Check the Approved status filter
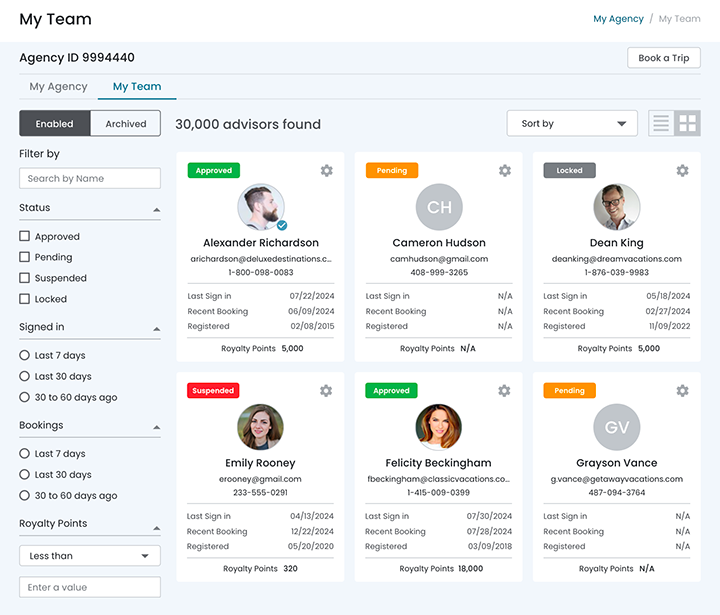The height and width of the screenshot is (615, 720). pos(25,237)
